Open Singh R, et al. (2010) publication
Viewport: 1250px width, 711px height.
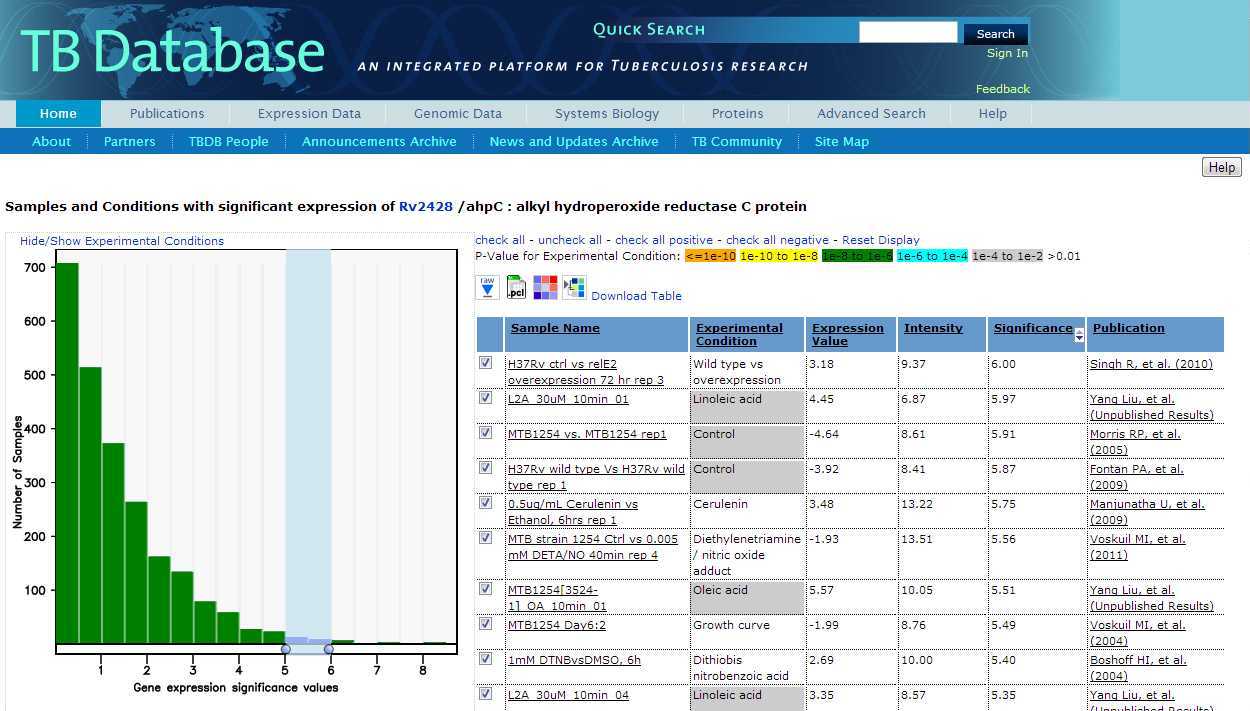1151,364
